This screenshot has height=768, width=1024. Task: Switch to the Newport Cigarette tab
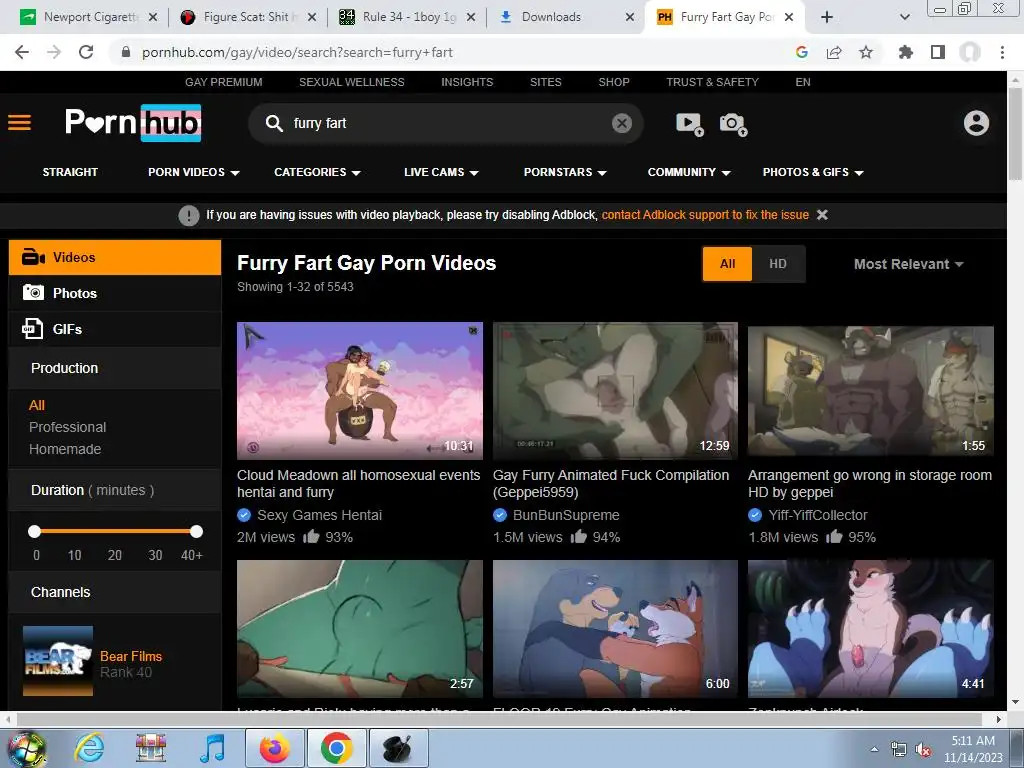91,17
